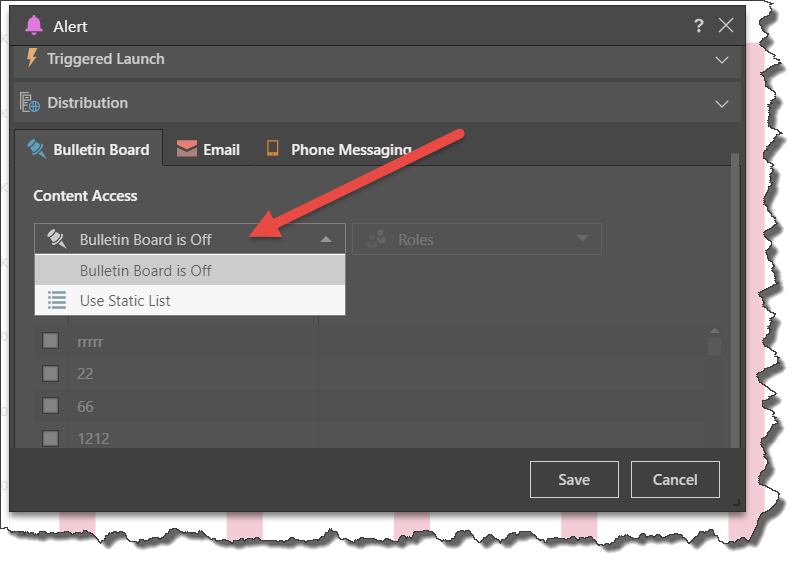Click the Phone Messaging device icon
Viewport: 804px width, 569px height.
272,149
